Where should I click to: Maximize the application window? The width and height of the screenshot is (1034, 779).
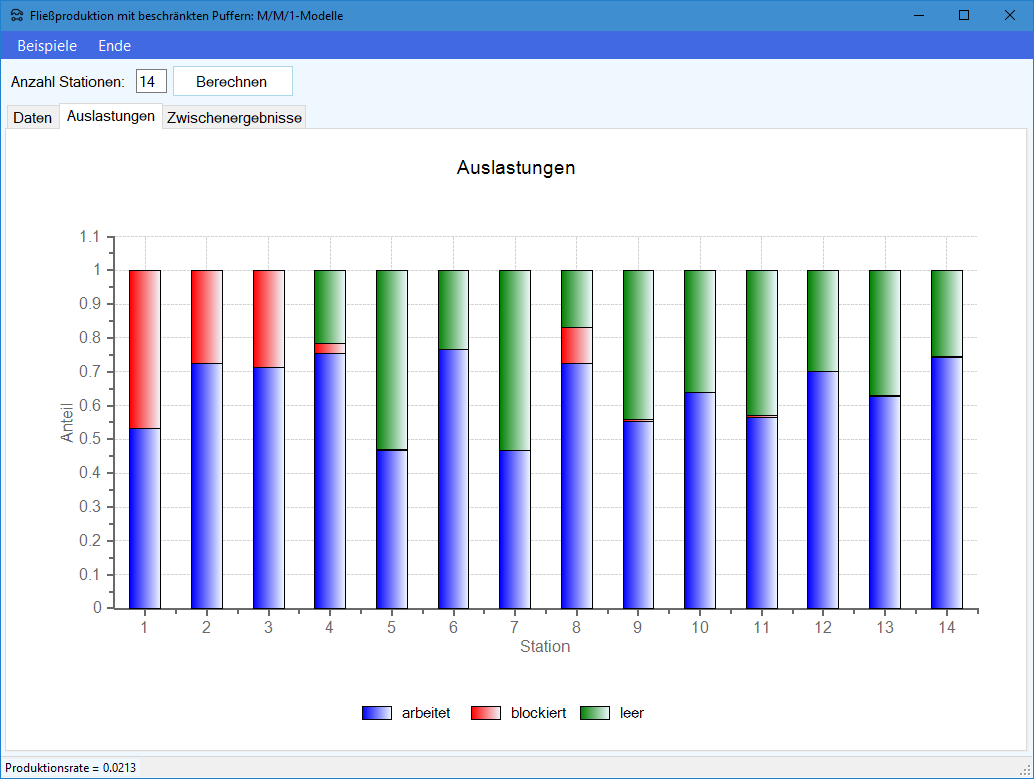coord(964,15)
